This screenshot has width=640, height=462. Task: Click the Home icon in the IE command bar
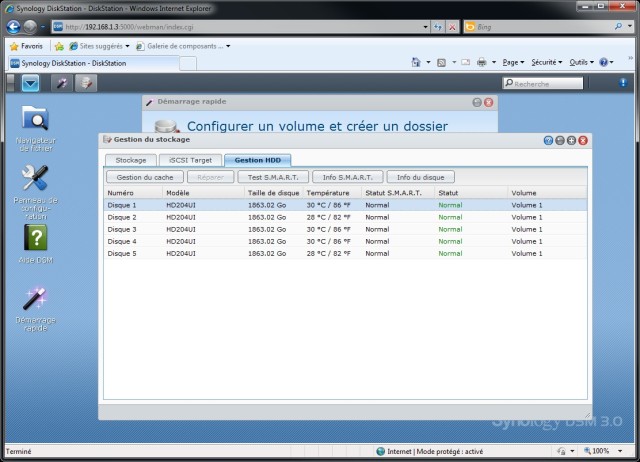click(x=416, y=62)
